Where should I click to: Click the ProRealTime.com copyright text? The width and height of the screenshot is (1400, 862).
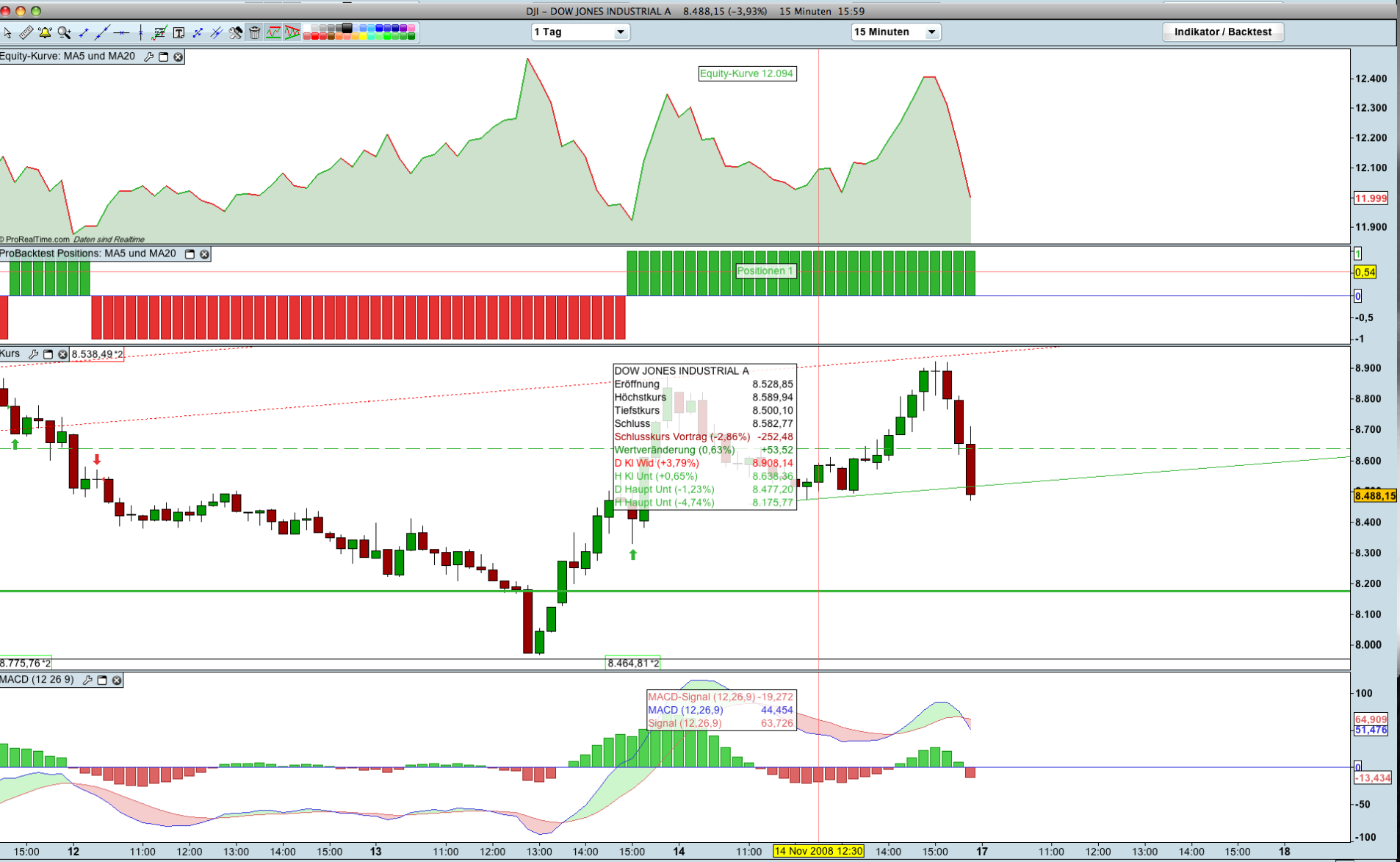click(35, 240)
